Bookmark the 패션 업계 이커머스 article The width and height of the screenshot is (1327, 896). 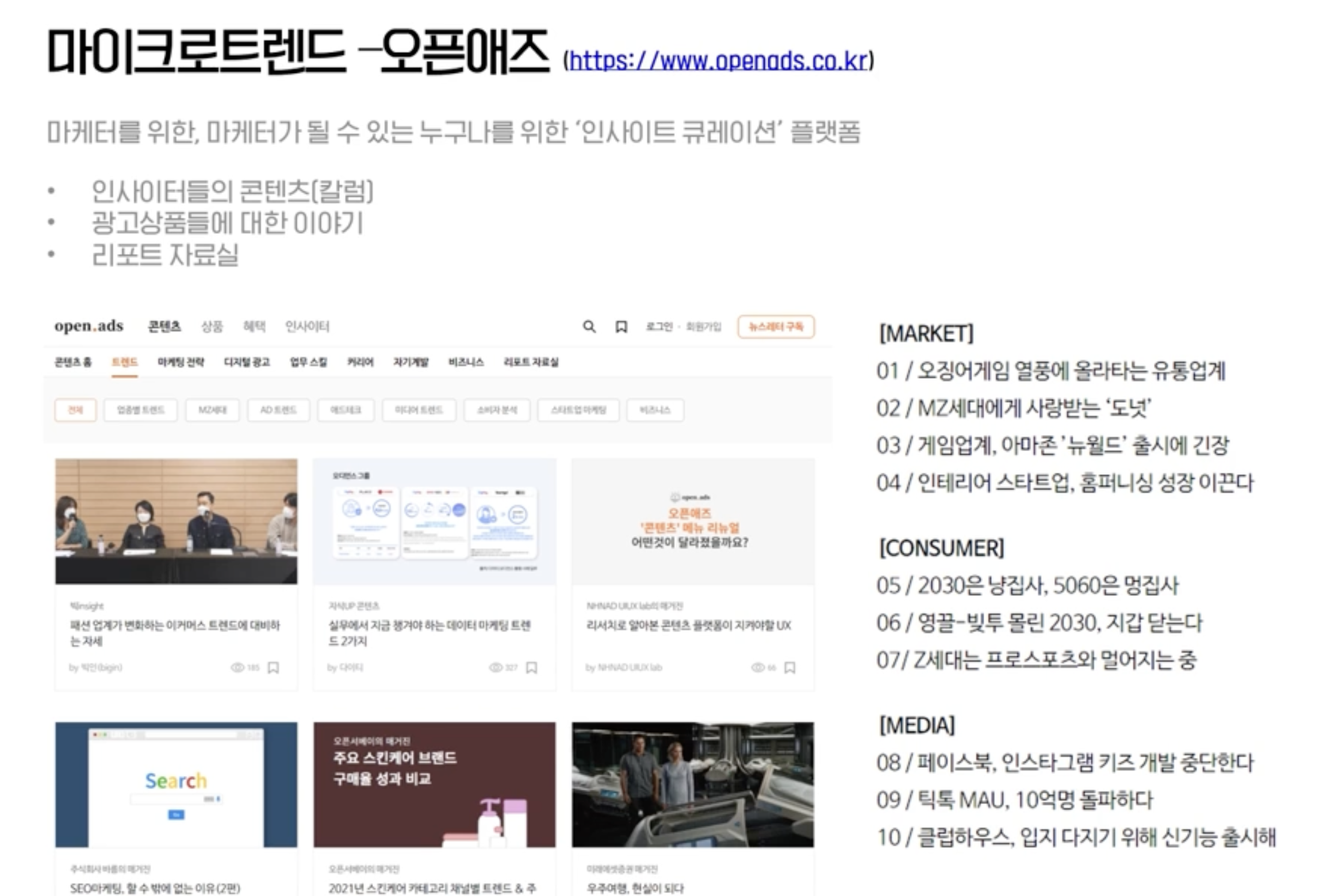(274, 667)
